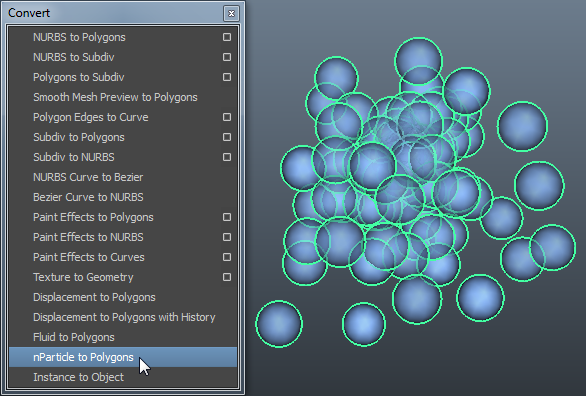Open Paint Effects to NURBS option box
This screenshot has width=586, height=396.
[226, 237]
